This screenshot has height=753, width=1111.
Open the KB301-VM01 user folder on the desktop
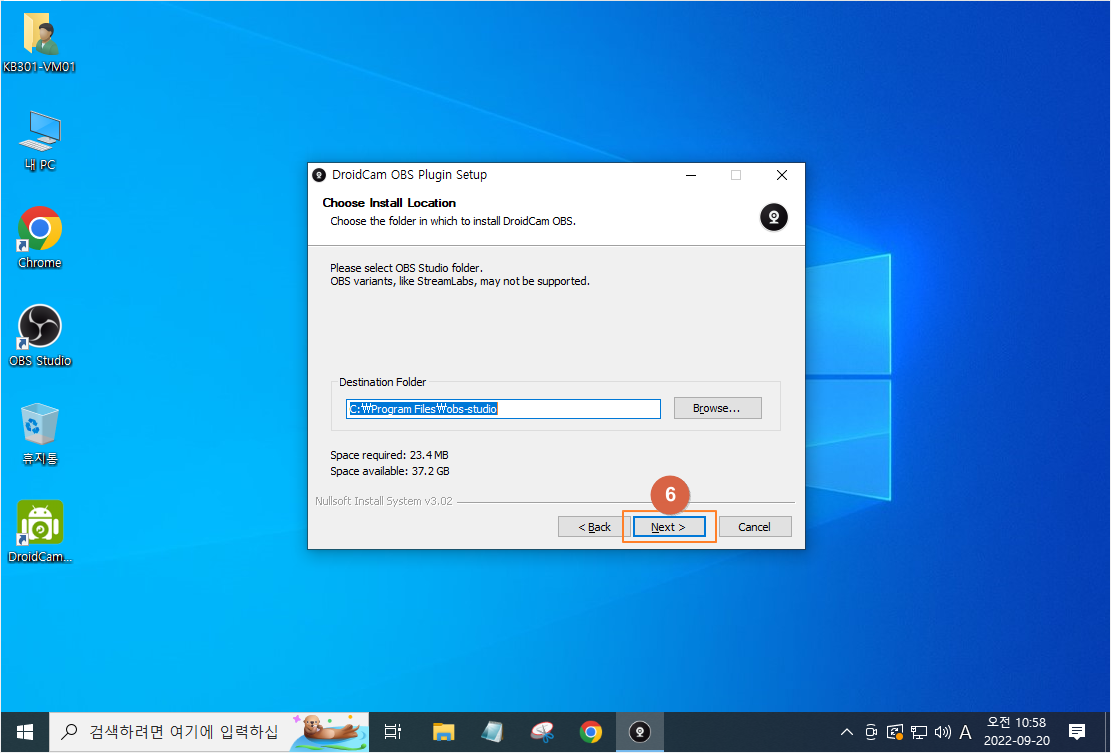[x=39, y=44]
